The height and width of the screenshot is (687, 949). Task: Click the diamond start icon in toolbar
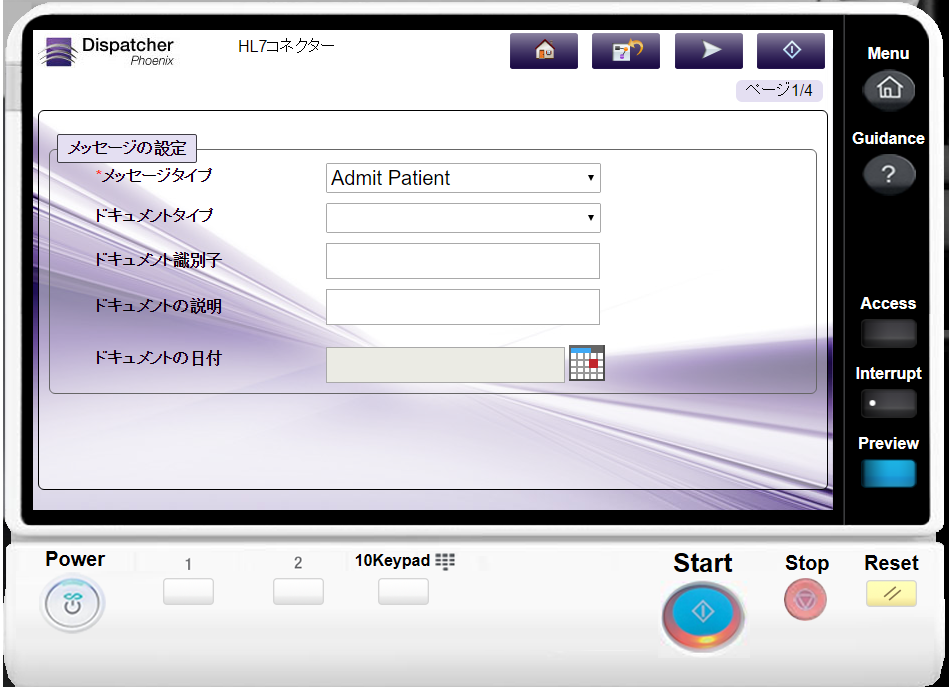coord(790,51)
